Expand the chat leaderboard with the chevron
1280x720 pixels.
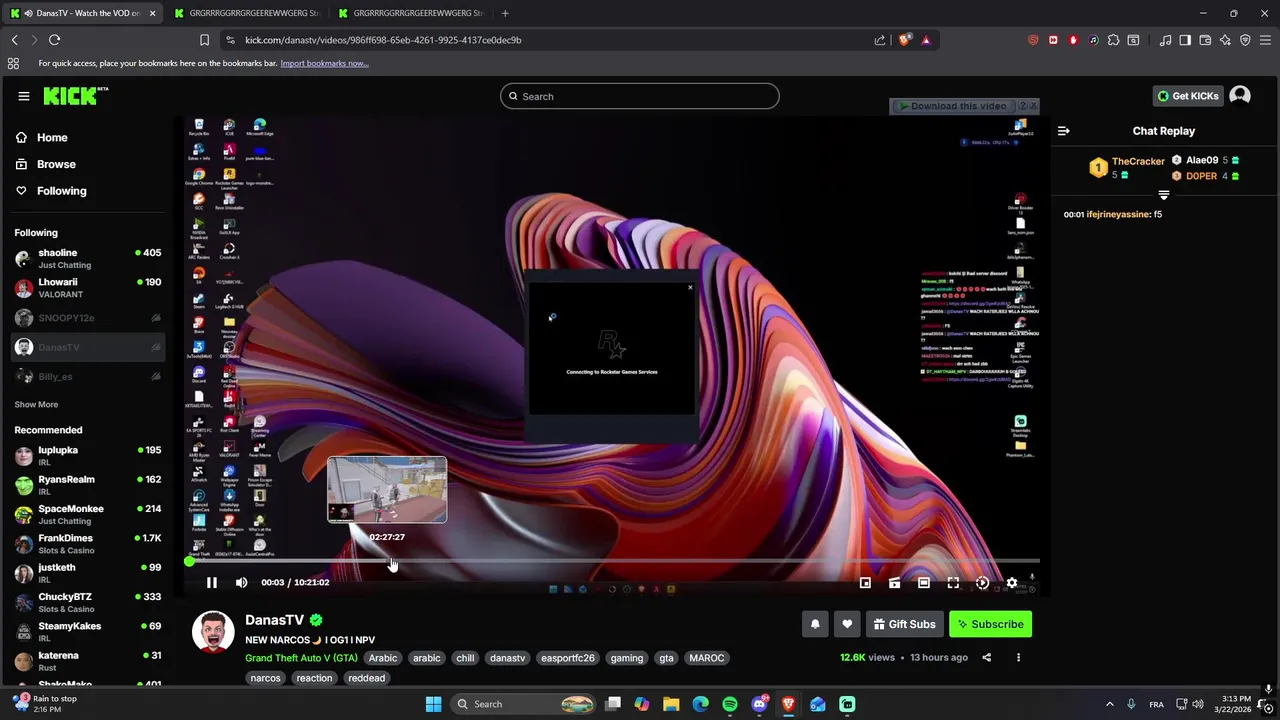point(1163,195)
